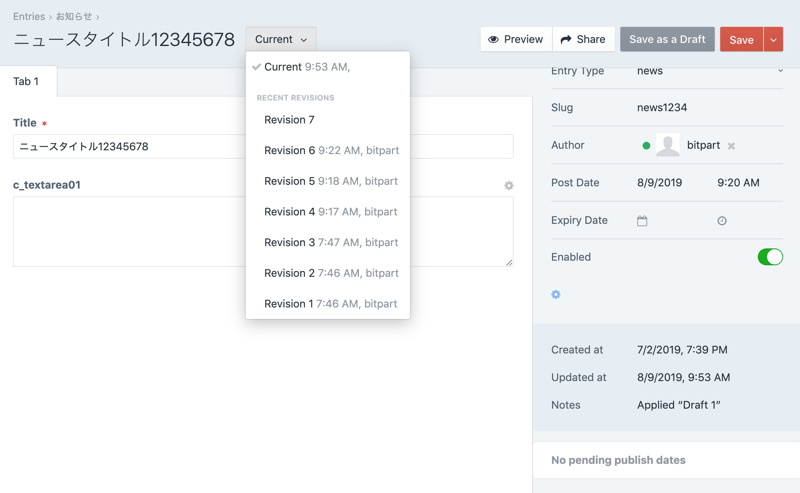Select the checked Current 9:53 AM revision
This screenshot has width=800, height=493.
pos(307,67)
